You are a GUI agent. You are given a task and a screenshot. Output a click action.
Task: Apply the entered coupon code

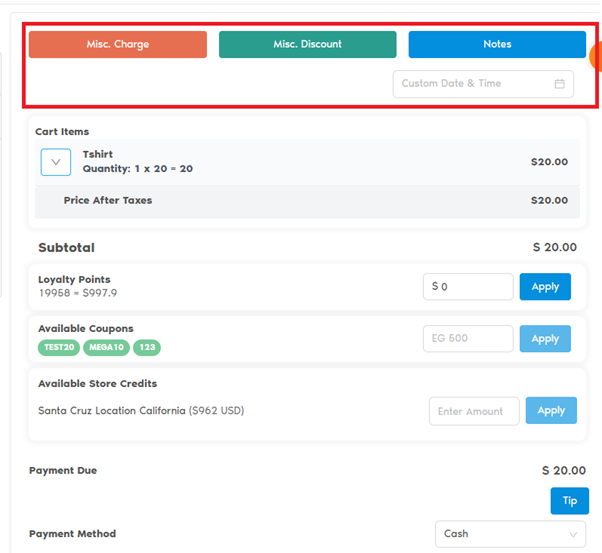tap(545, 339)
